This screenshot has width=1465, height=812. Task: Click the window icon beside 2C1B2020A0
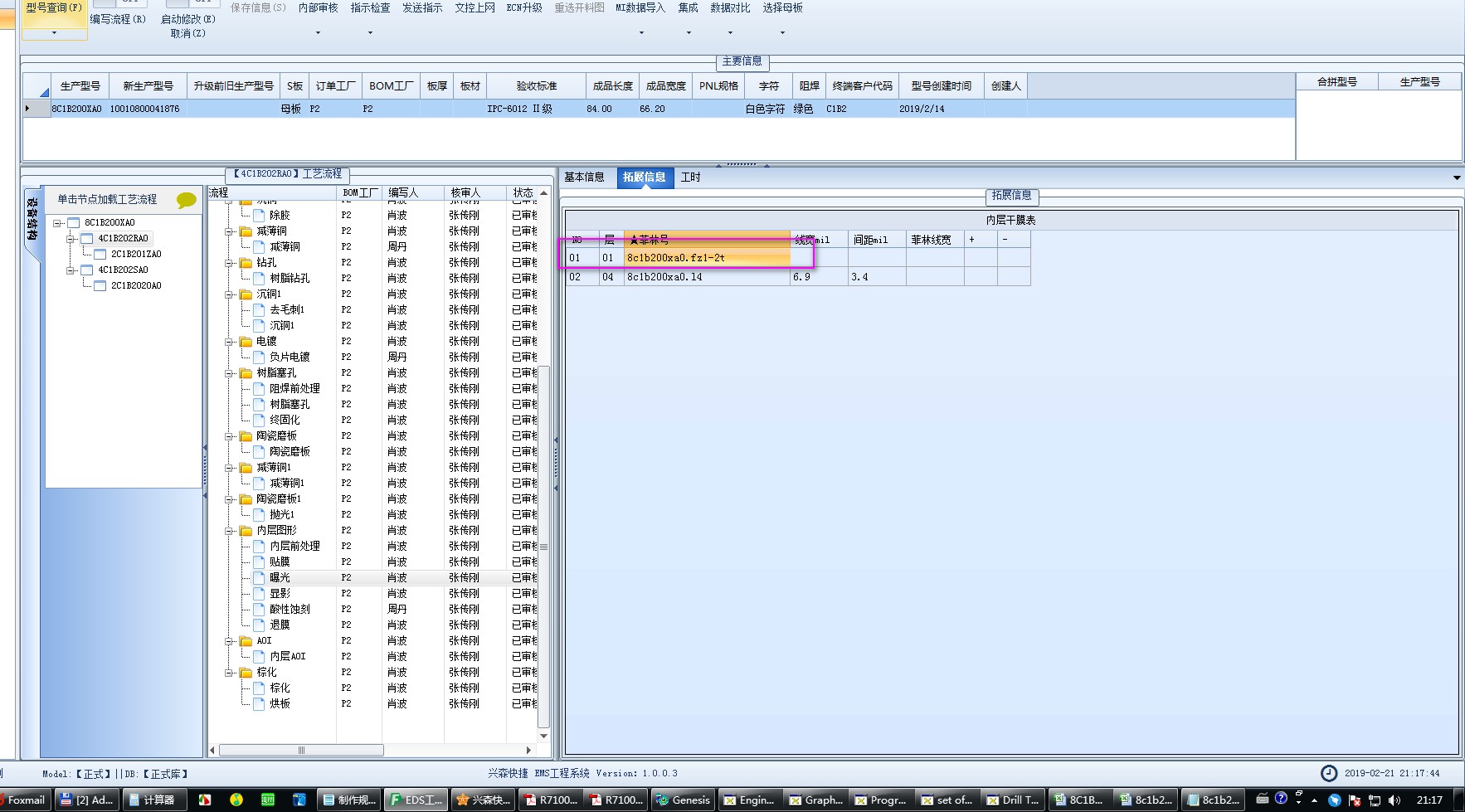point(100,285)
